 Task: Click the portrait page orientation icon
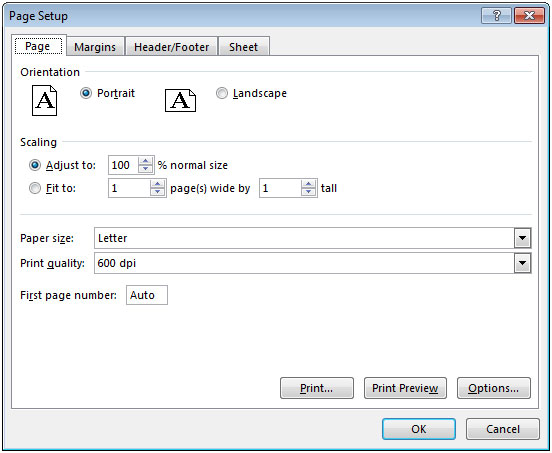point(44,101)
